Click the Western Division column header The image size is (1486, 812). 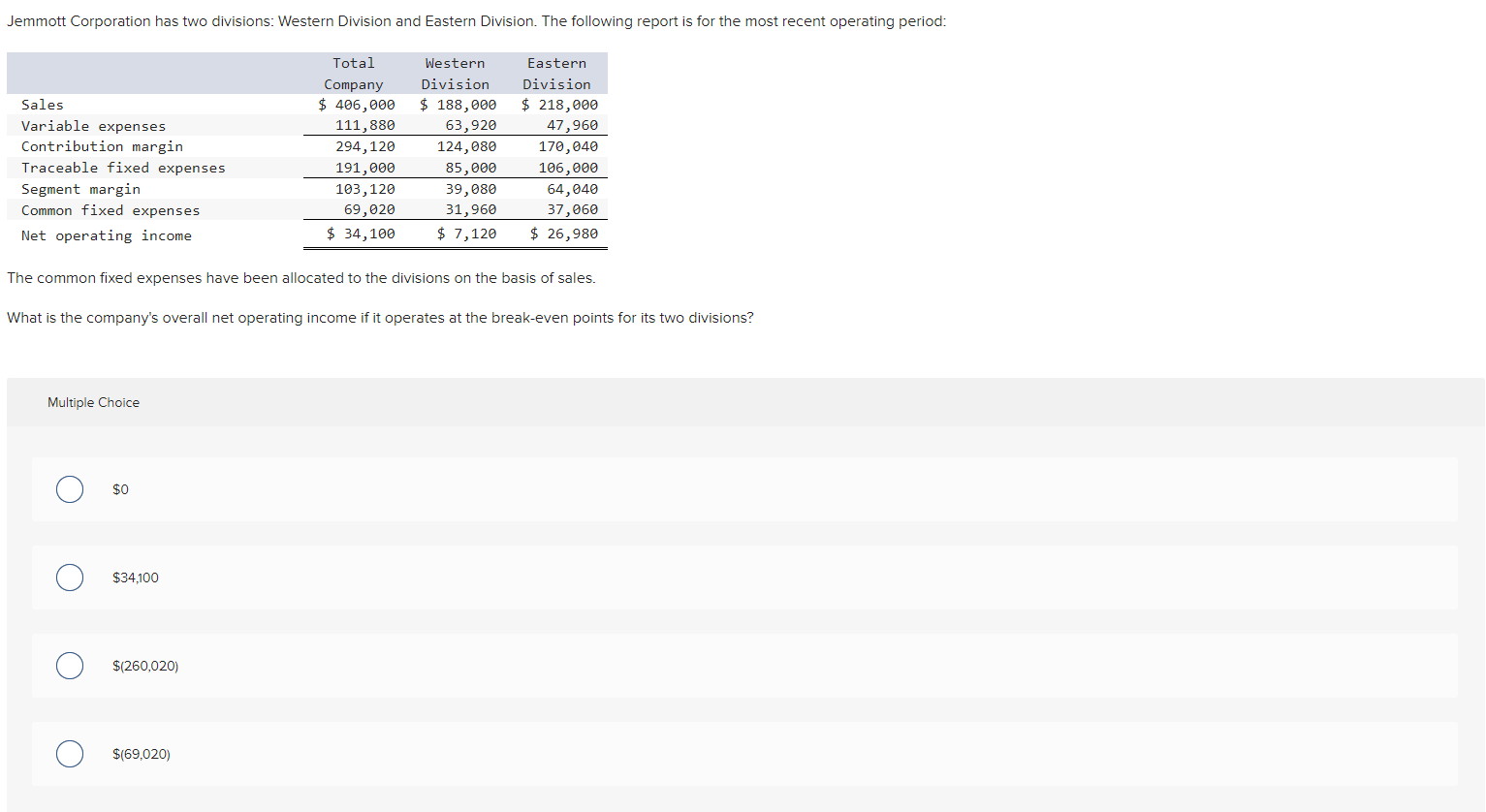click(x=455, y=73)
